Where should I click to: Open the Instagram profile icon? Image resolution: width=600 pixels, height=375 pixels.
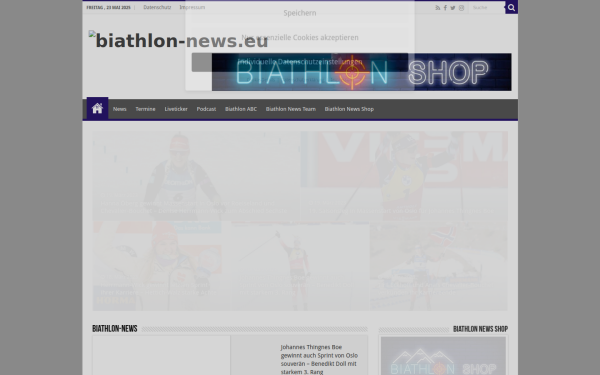(x=461, y=8)
